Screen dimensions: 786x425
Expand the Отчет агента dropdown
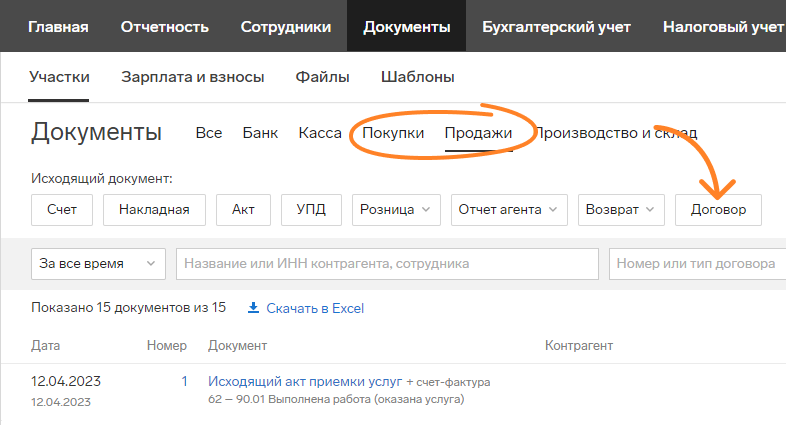pos(509,209)
